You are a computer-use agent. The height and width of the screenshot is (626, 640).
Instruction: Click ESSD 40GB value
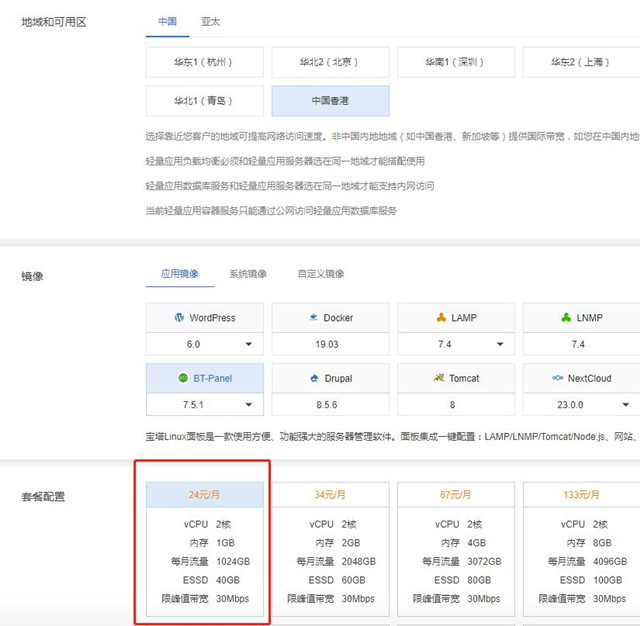click(x=228, y=580)
